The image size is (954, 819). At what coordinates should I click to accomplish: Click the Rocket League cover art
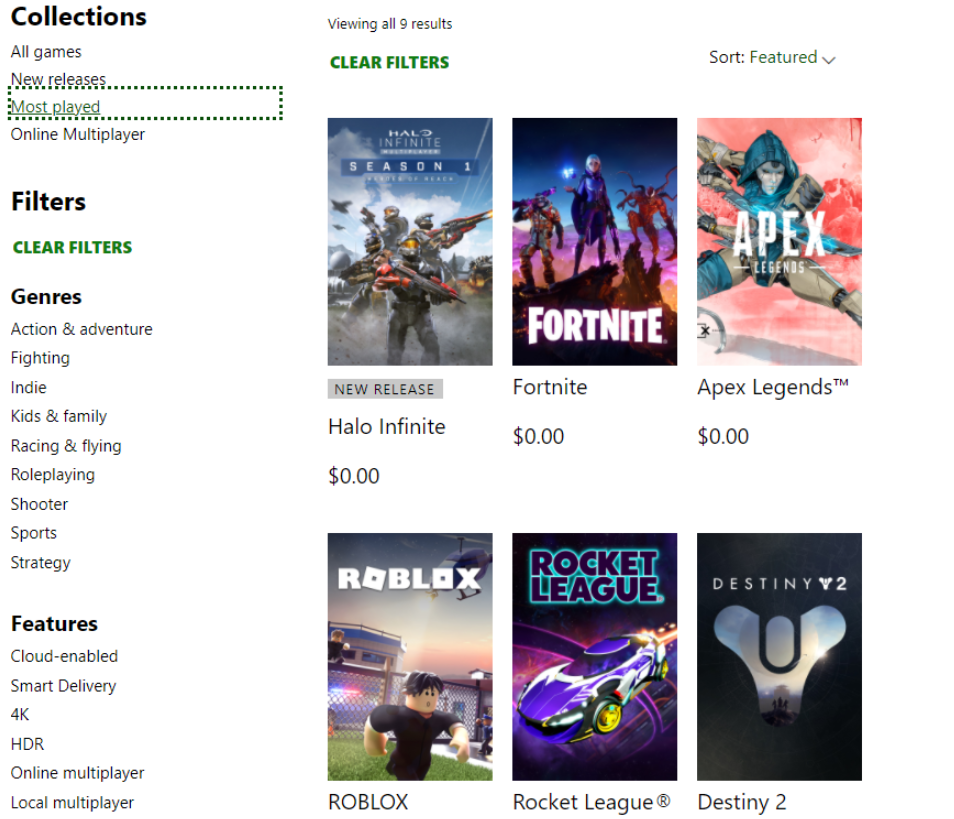tap(594, 657)
